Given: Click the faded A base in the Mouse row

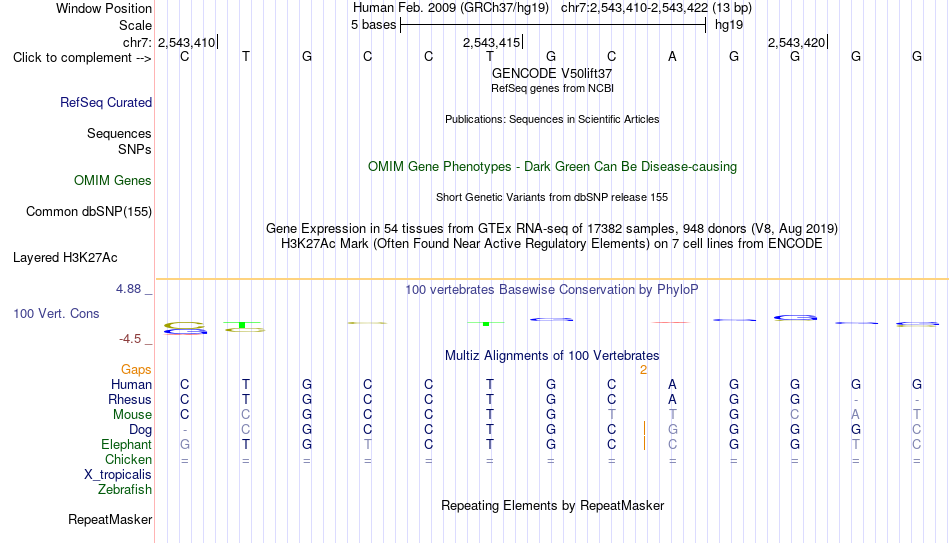Looking at the screenshot, I should click(855, 415).
